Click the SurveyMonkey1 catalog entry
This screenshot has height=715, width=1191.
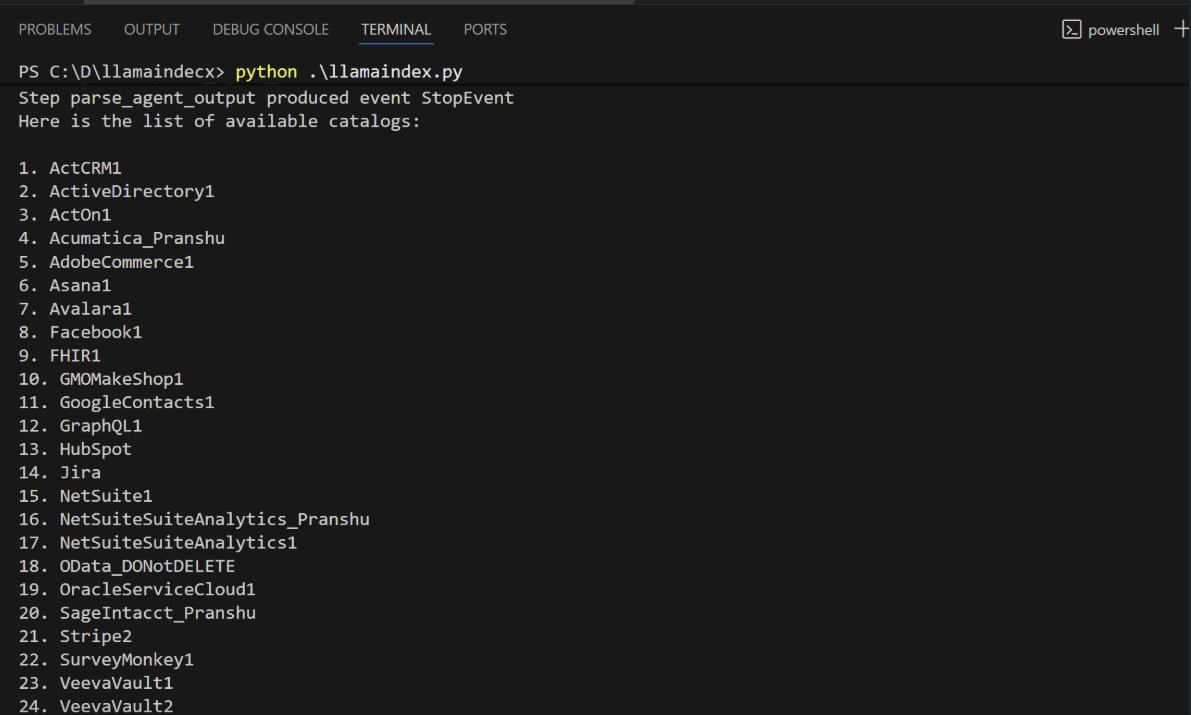[x=126, y=659]
